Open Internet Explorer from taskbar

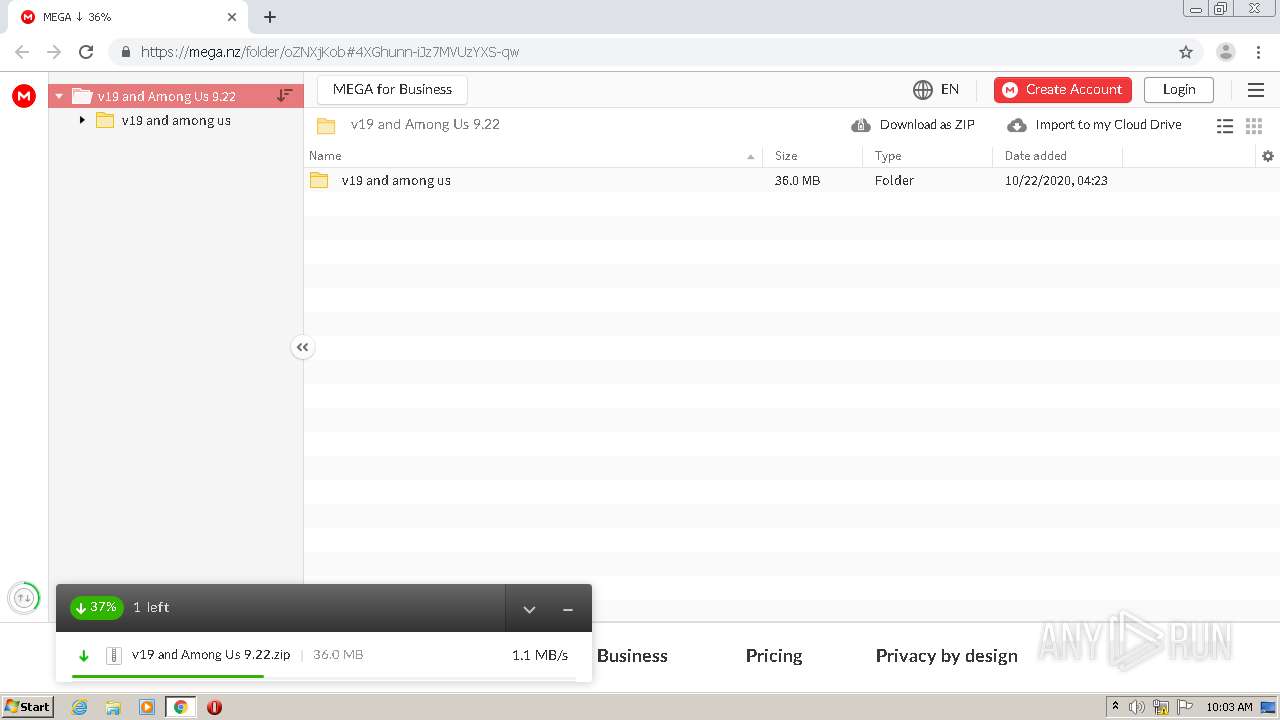pyautogui.click(x=79, y=707)
